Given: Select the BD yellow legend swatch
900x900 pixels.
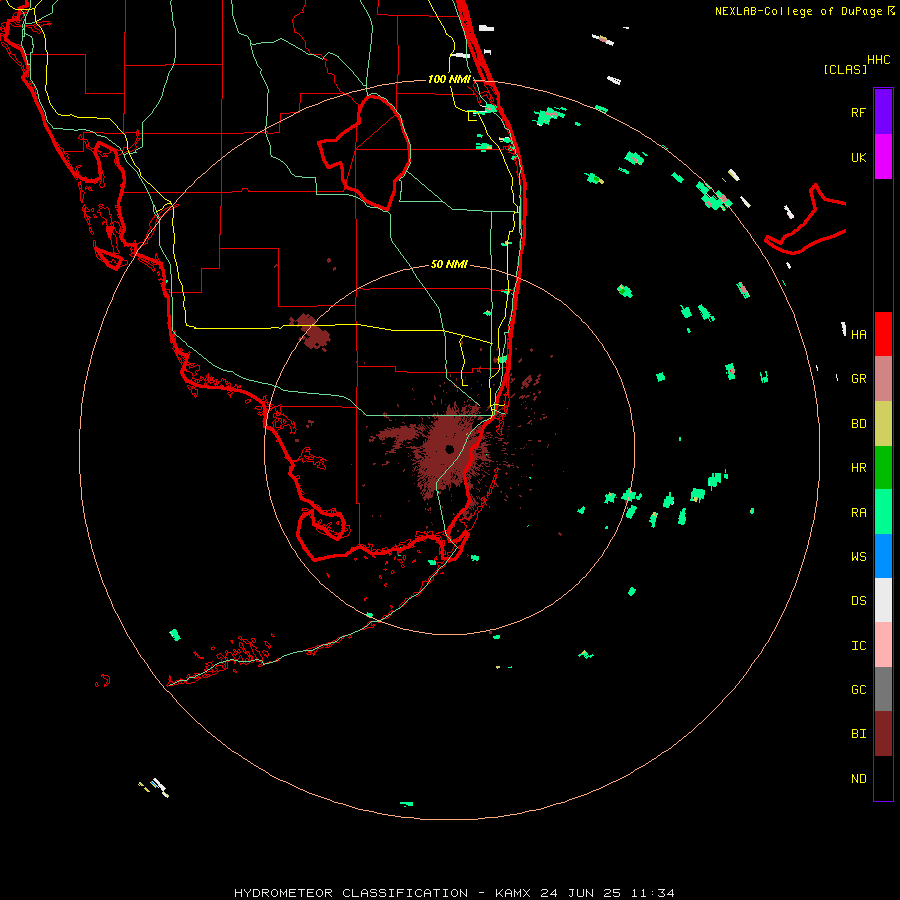Looking at the screenshot, I should coord(883,424).
